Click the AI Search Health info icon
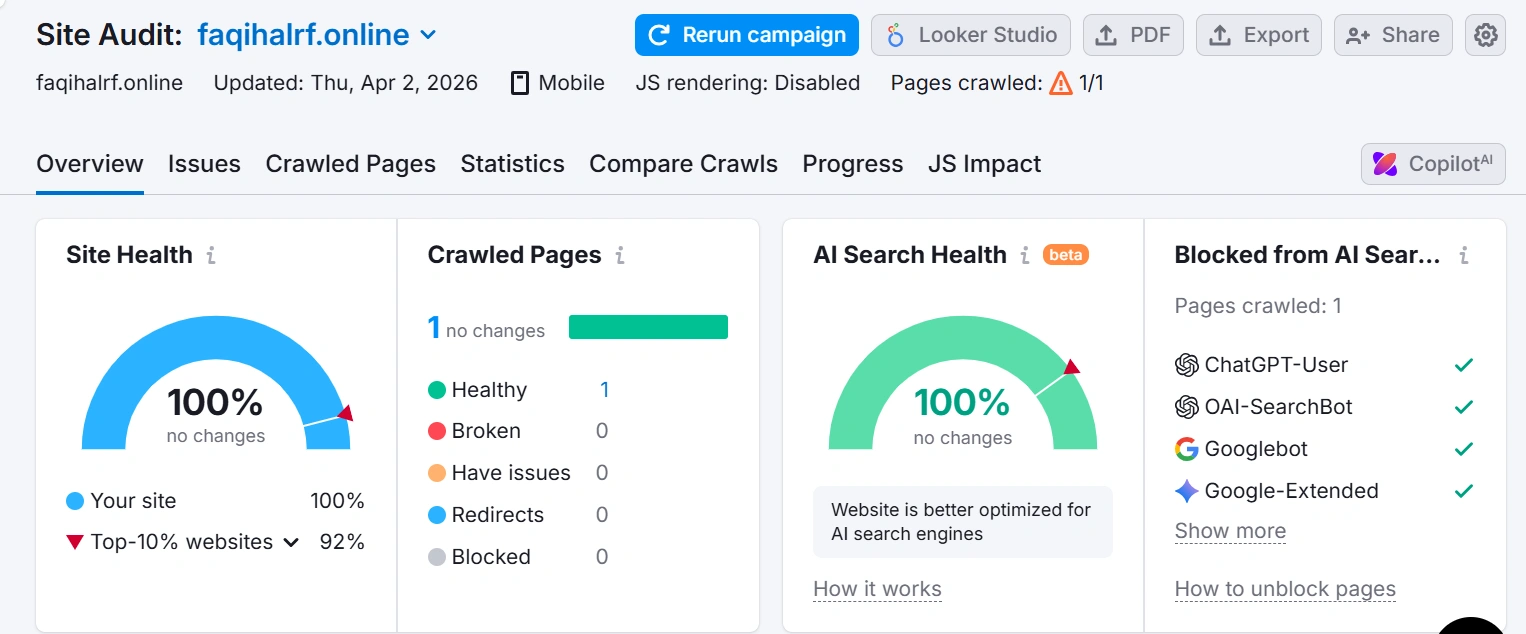The height and width of the screenshot is (634, 1526). tap(1024, 255)
